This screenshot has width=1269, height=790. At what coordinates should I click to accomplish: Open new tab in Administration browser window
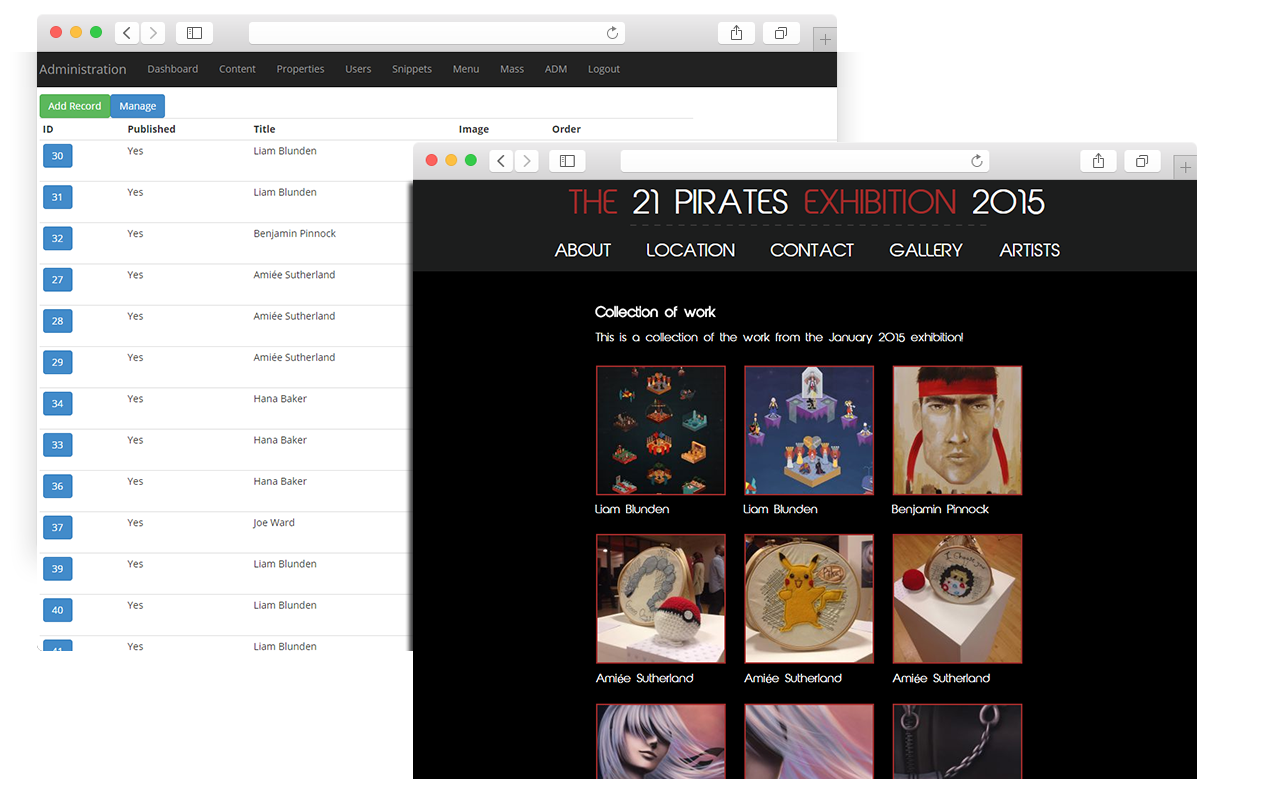824,40
